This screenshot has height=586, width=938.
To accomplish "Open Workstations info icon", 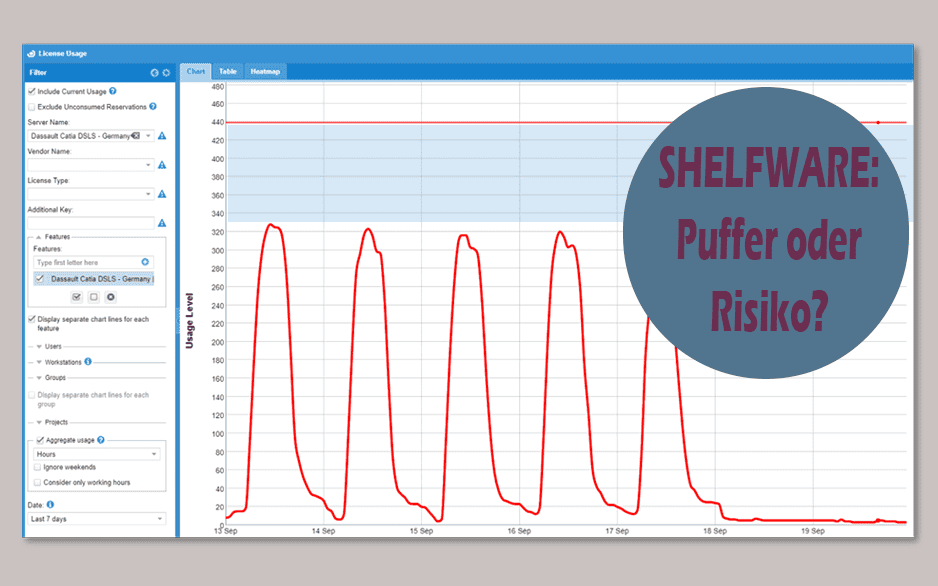I will coord(88,361).
